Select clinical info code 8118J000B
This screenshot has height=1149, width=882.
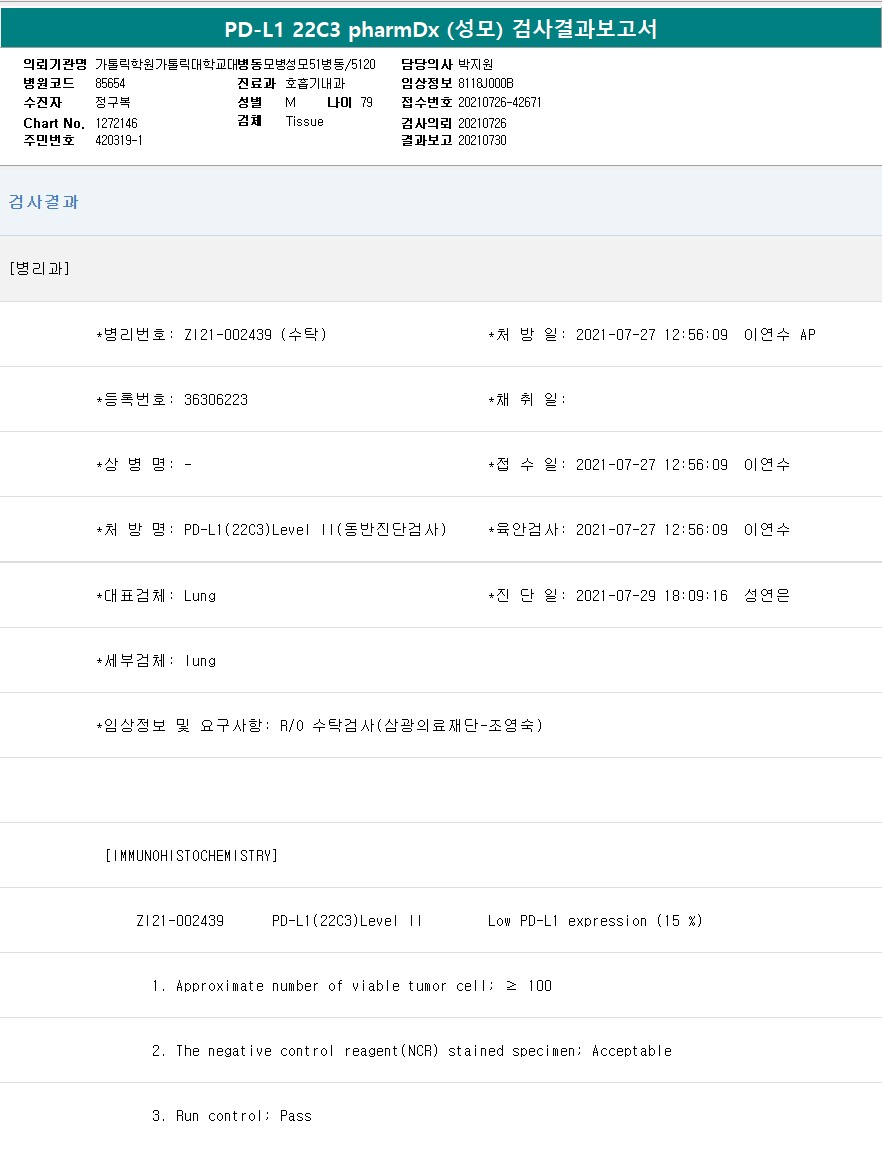[486, 84]
